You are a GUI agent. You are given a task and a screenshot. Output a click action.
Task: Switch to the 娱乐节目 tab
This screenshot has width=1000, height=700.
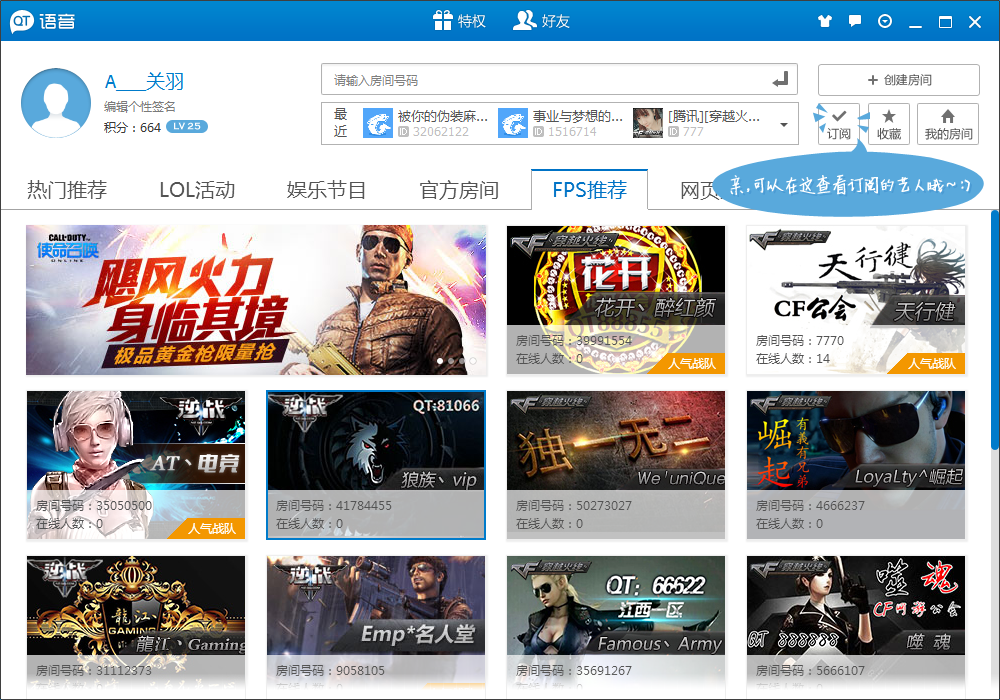[326, 189]
